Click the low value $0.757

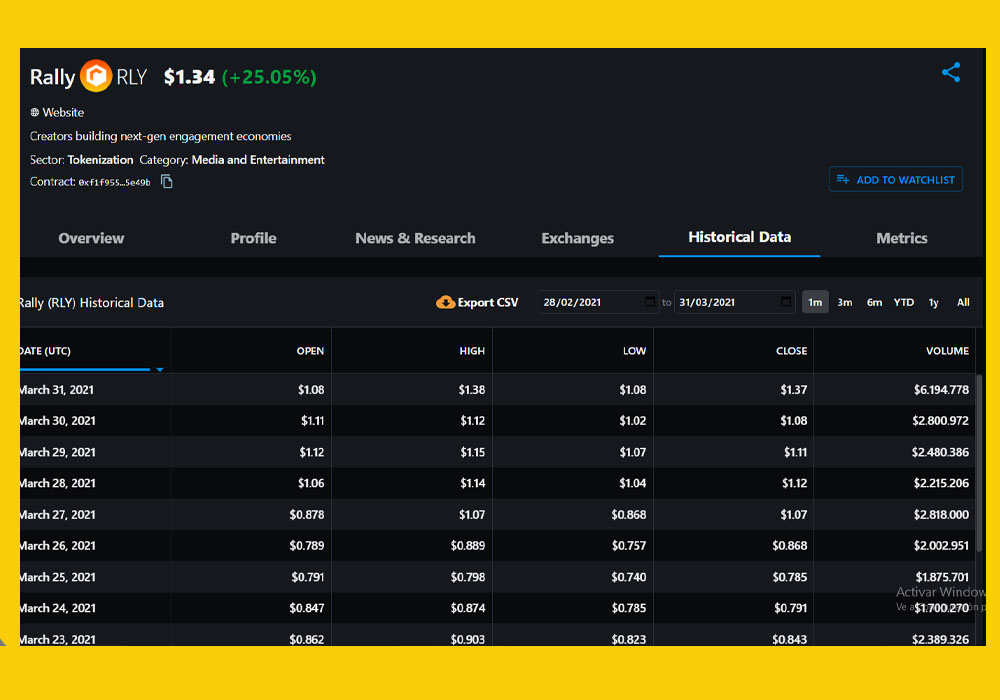[x=629, y=546]
